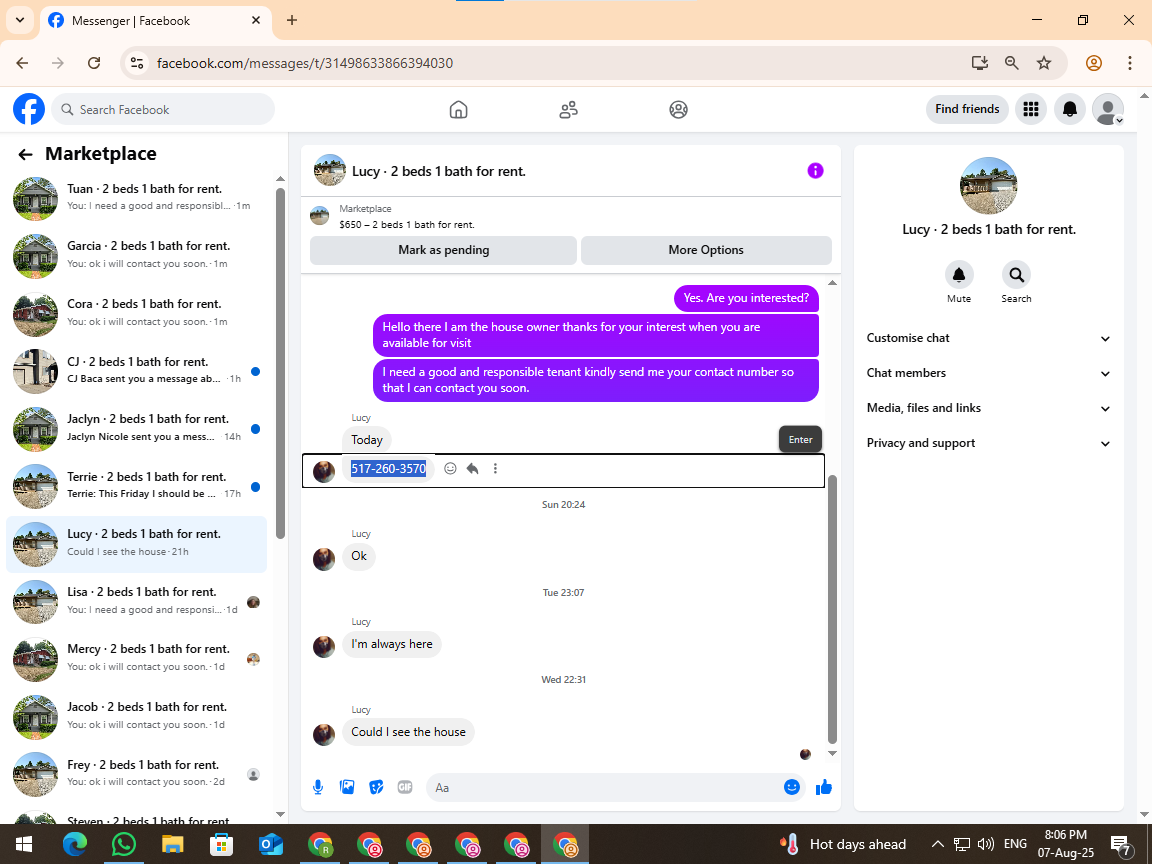Screen dimensions: 1152x864
Task: Open Outlook from the taskbar
Action: 271,844
